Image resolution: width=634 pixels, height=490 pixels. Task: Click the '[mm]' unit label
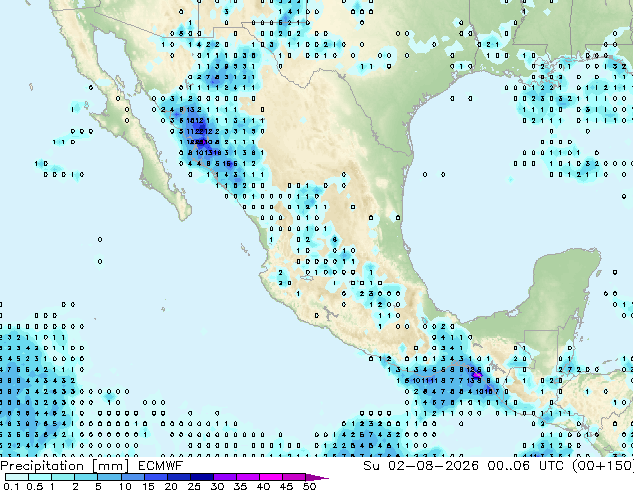point(111,466)
